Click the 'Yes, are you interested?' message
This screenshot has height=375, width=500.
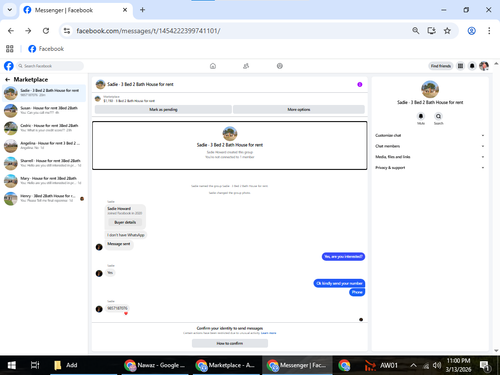click(343, 256)
